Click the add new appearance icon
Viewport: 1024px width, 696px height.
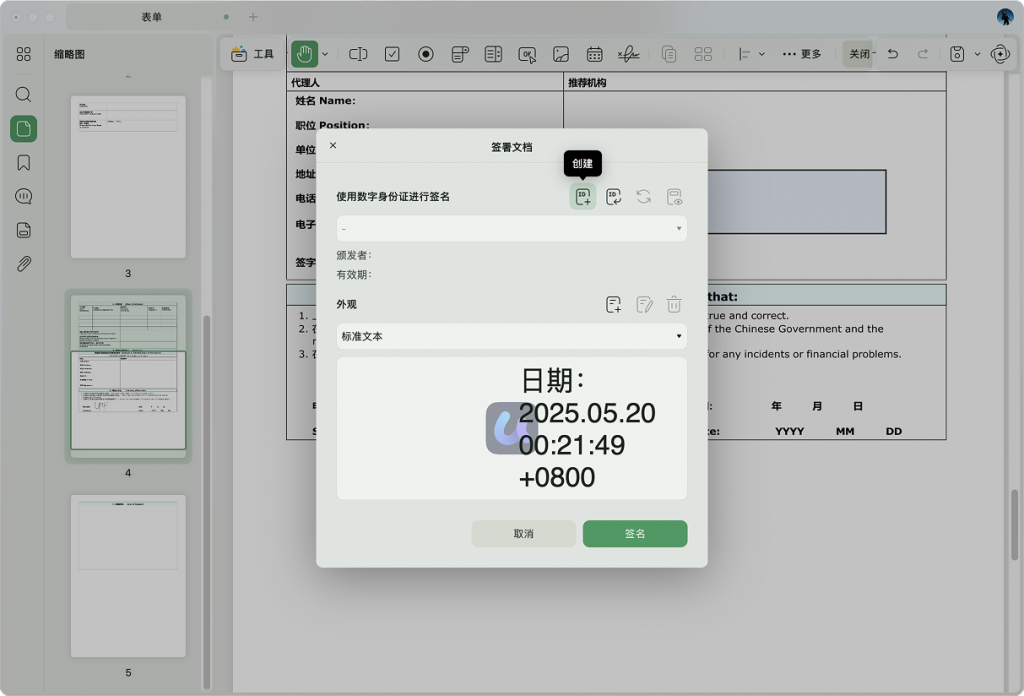(613, 304)
